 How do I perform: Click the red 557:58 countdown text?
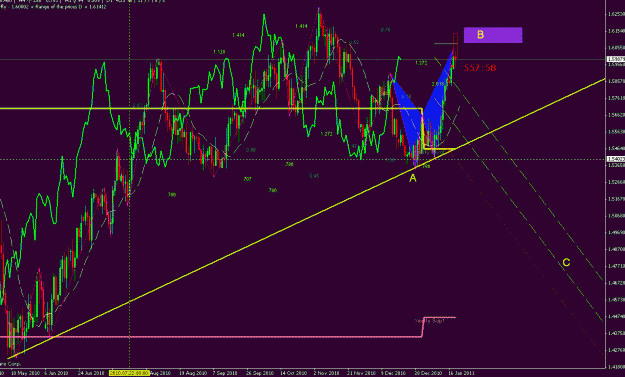coord(480,68)
